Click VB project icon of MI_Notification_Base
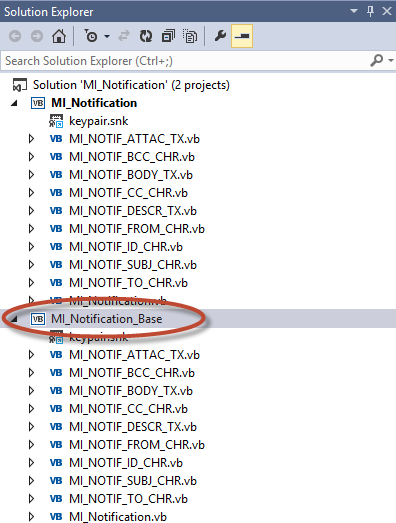Image resolution: width=396 pixels, height=523 pixels. 38,319
